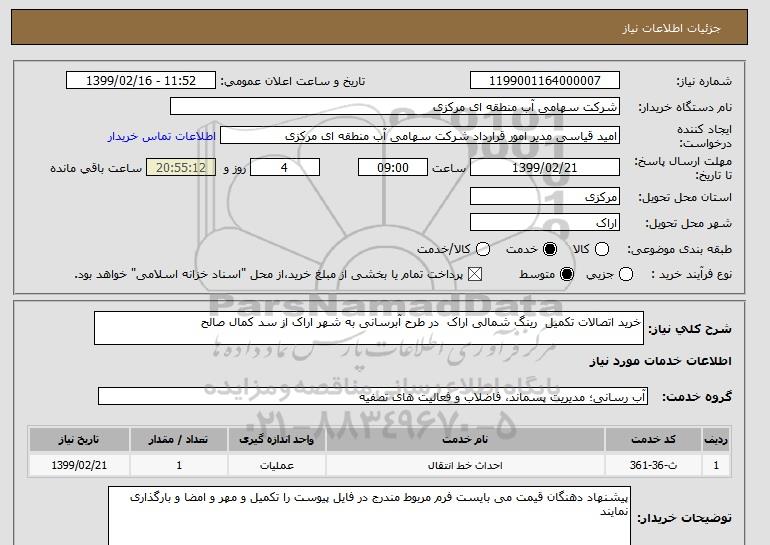Viewport: 770px width, 545px height.
Task: Select the احداث خط انتقال table row
Action: 380,465
